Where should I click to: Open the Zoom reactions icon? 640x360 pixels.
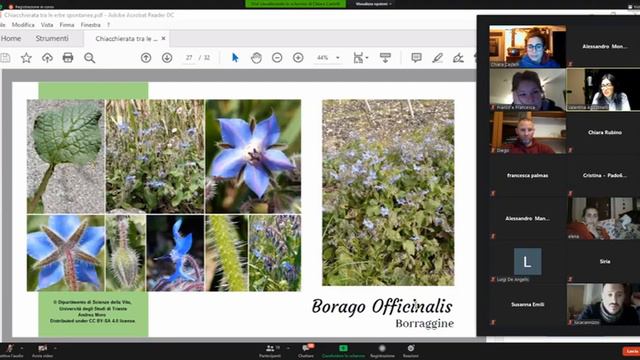[411, 348]
